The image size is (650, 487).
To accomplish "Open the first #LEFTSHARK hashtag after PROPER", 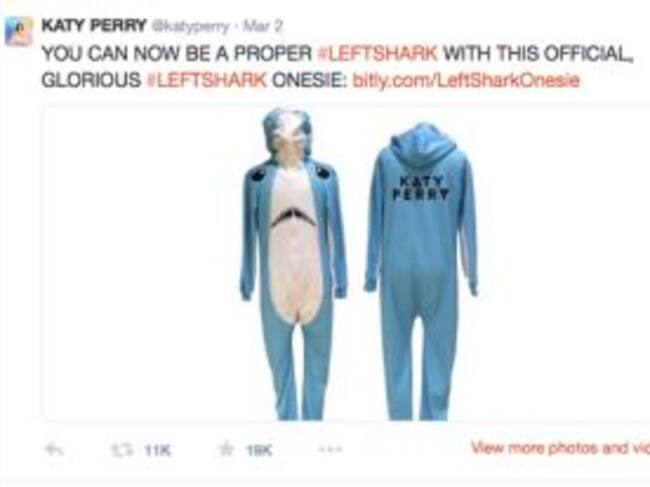I will 377,53.
